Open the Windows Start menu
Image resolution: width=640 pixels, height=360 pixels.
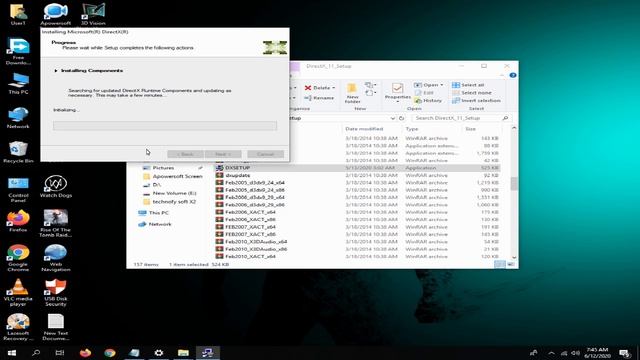point(11,353)
